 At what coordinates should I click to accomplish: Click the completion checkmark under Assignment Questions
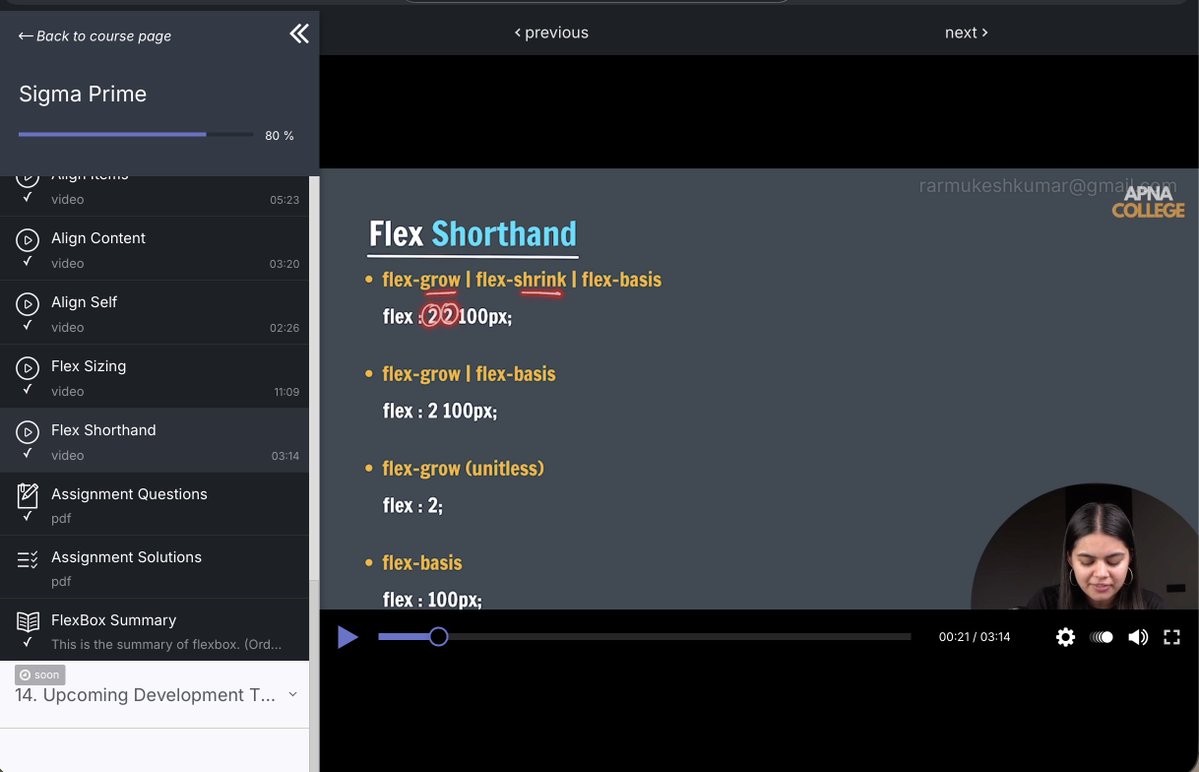(28, 516)
